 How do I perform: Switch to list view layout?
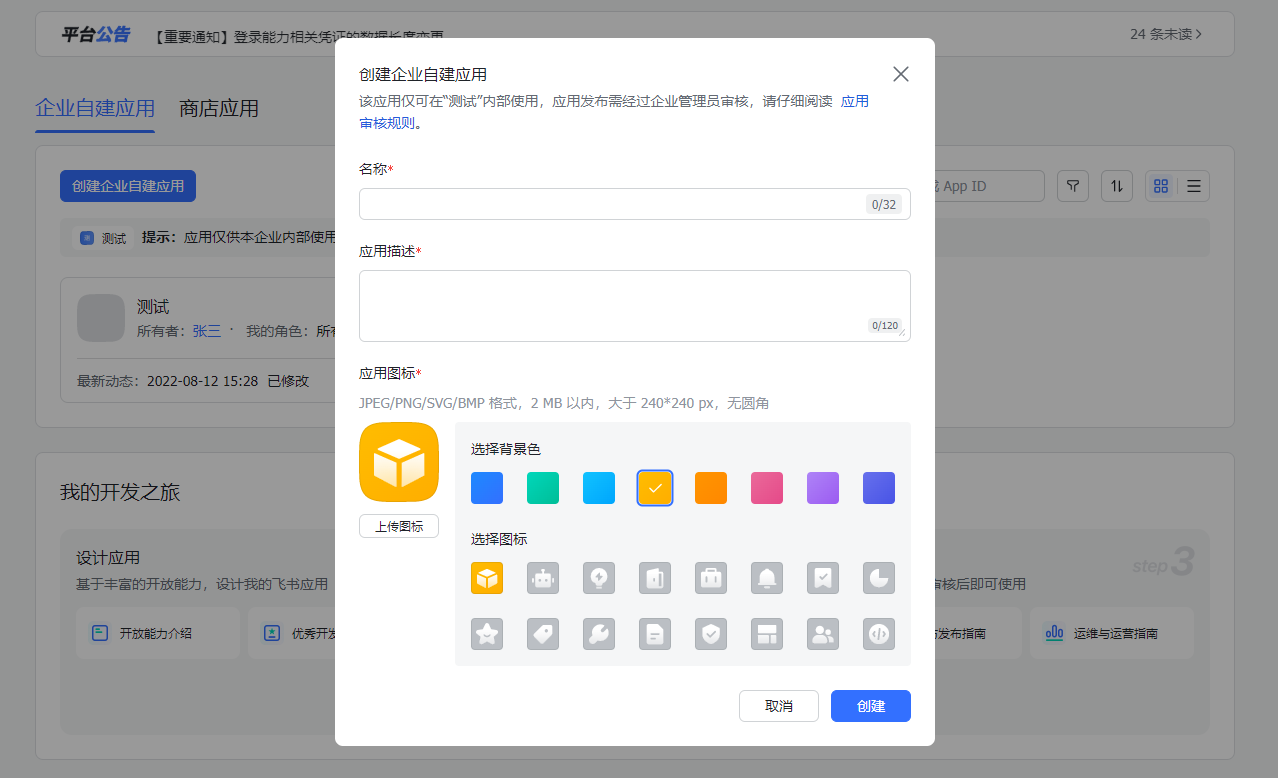pos(1194,186)
